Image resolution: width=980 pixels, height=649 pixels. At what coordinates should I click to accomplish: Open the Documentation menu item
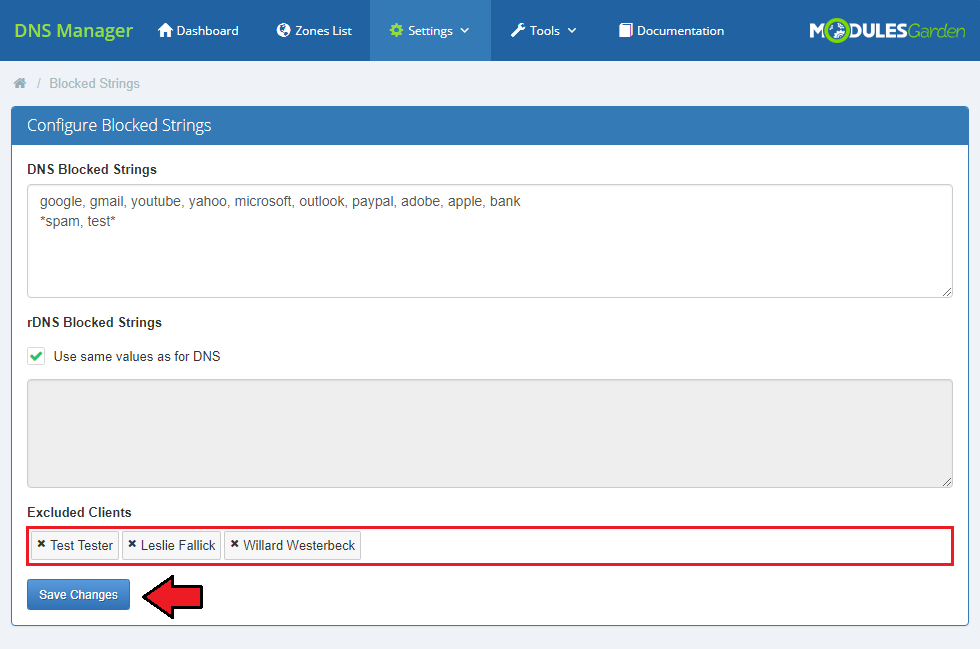tap(680, 31)
